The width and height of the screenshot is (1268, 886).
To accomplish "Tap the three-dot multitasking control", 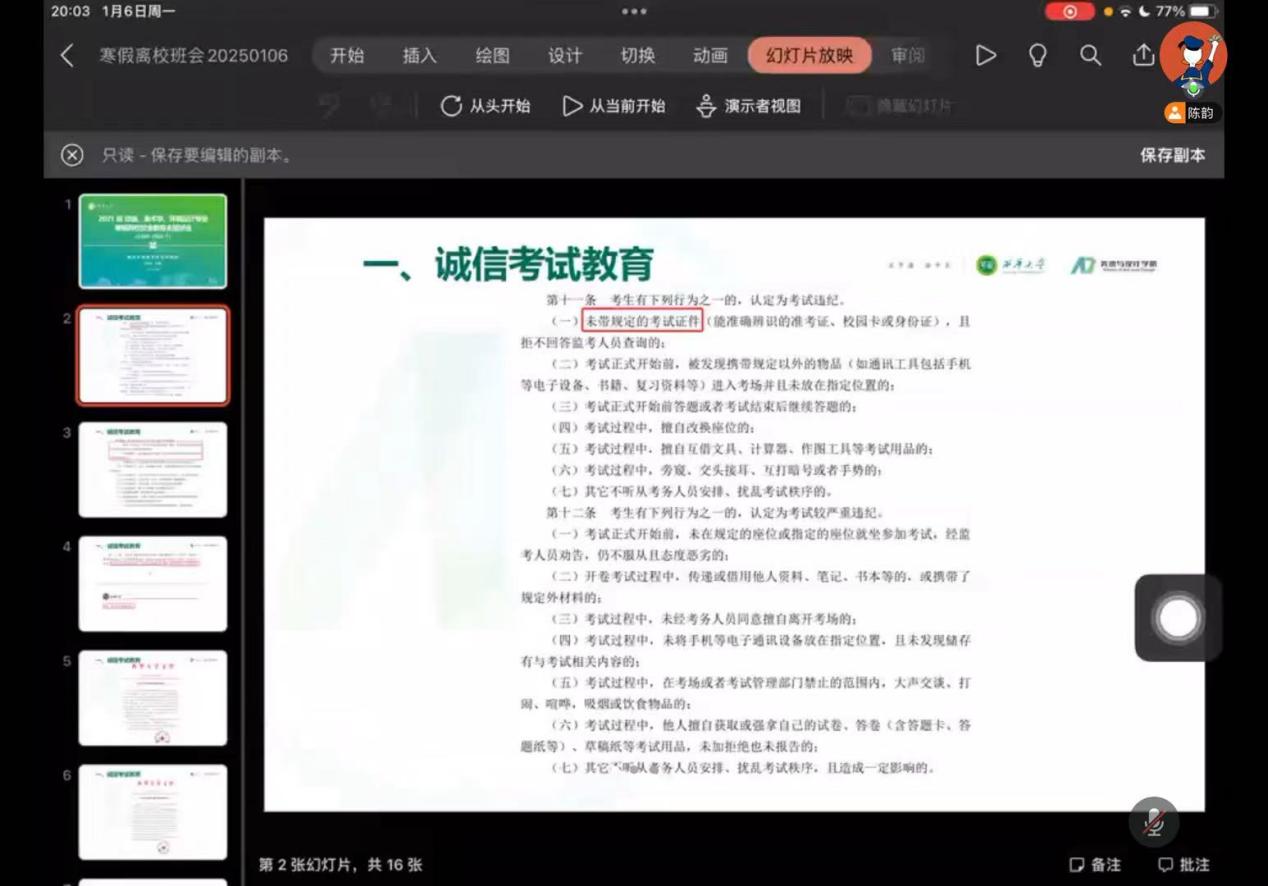I will [x=634, y=11].
